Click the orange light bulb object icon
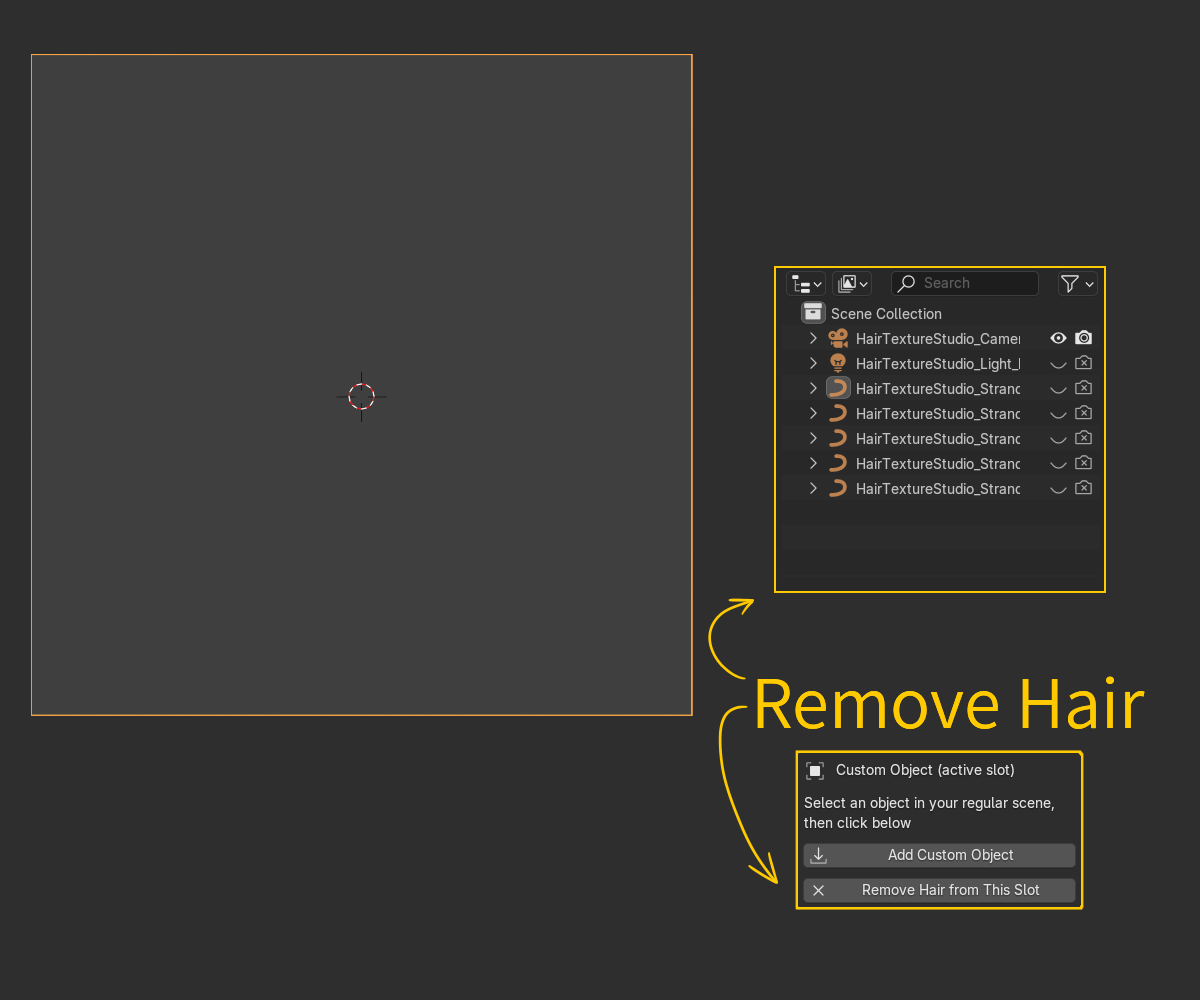This screenshot has width=1200, height=1000. coord(838,364)
